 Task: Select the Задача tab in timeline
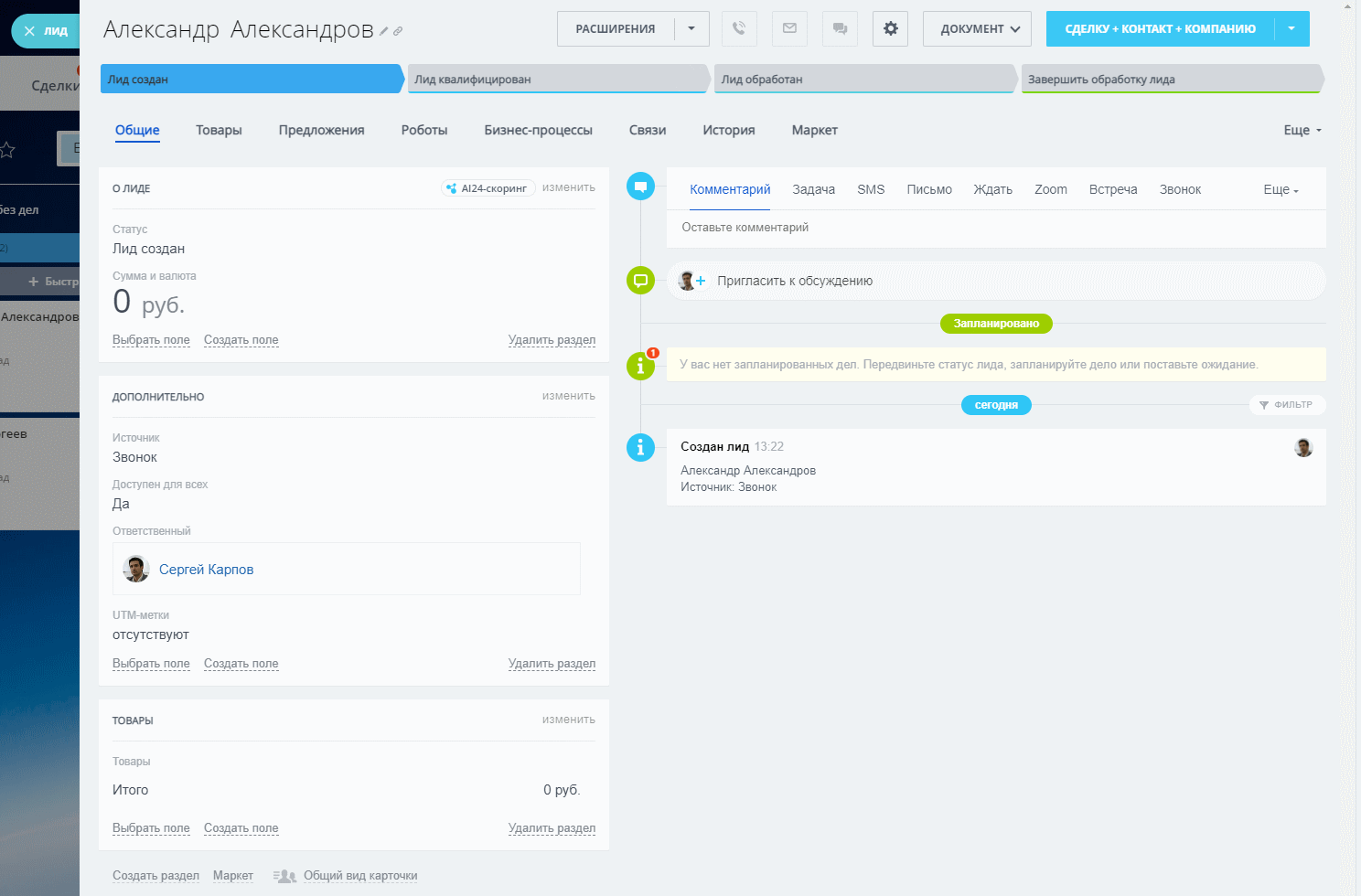[x=813, y=189]
